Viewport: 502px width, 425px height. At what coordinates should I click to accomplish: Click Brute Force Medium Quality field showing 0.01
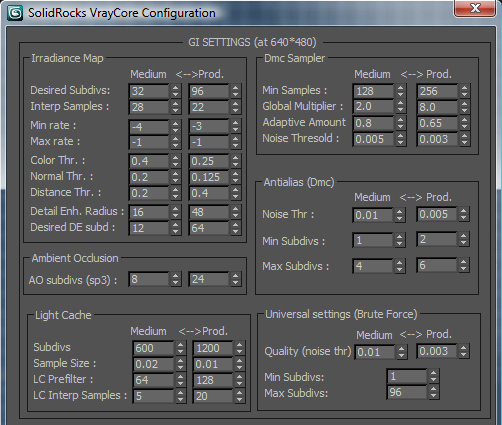375,352
